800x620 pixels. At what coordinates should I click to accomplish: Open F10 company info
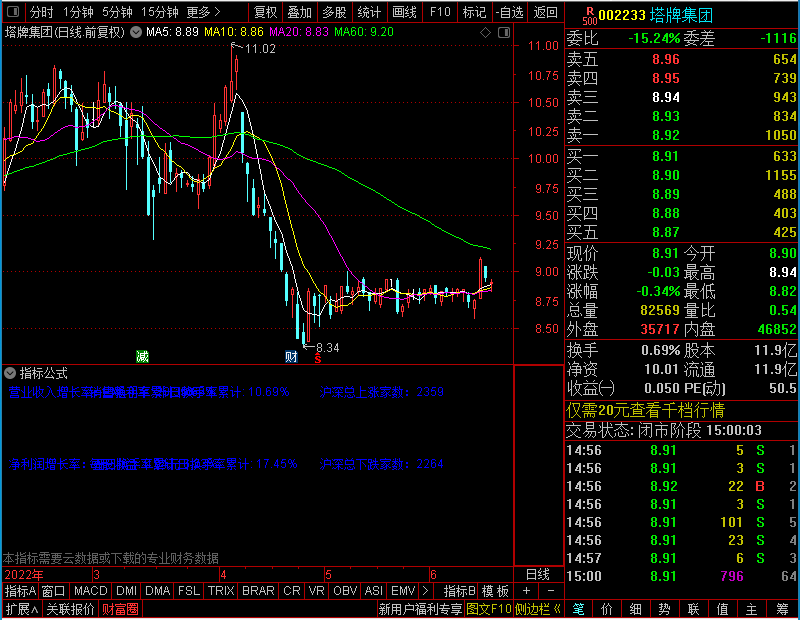click(x=440, y=12)
